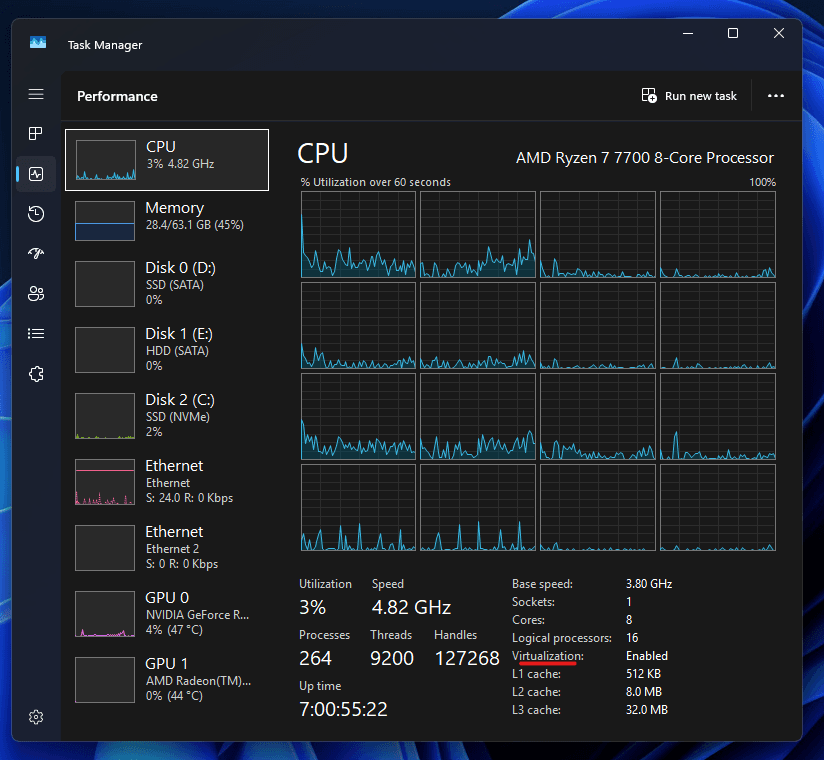Image resolution: width=824 pixels, height=760 pixels.
Task: Click the Handles count 127268
Action: pyautogui.click(x=467, y=658)
